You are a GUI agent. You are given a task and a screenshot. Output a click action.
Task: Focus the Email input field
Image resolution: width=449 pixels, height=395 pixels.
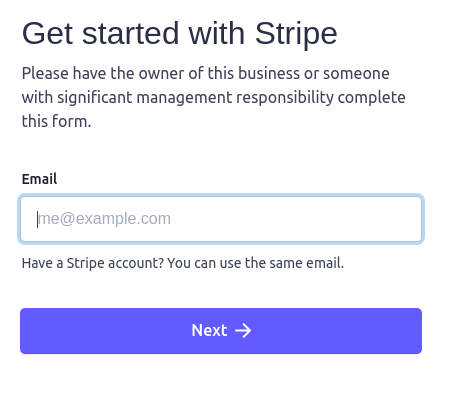point(221,219)
